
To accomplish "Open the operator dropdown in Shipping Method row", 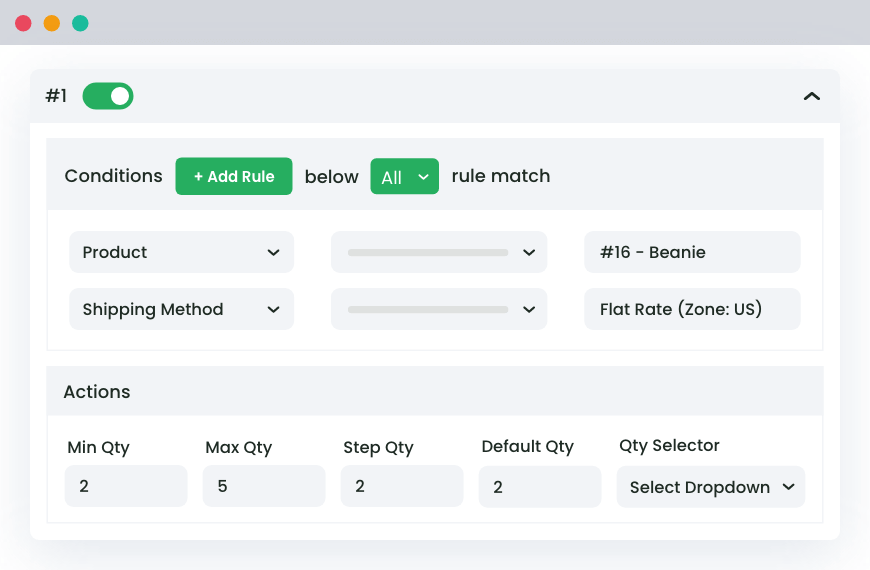I will point(439,309).
